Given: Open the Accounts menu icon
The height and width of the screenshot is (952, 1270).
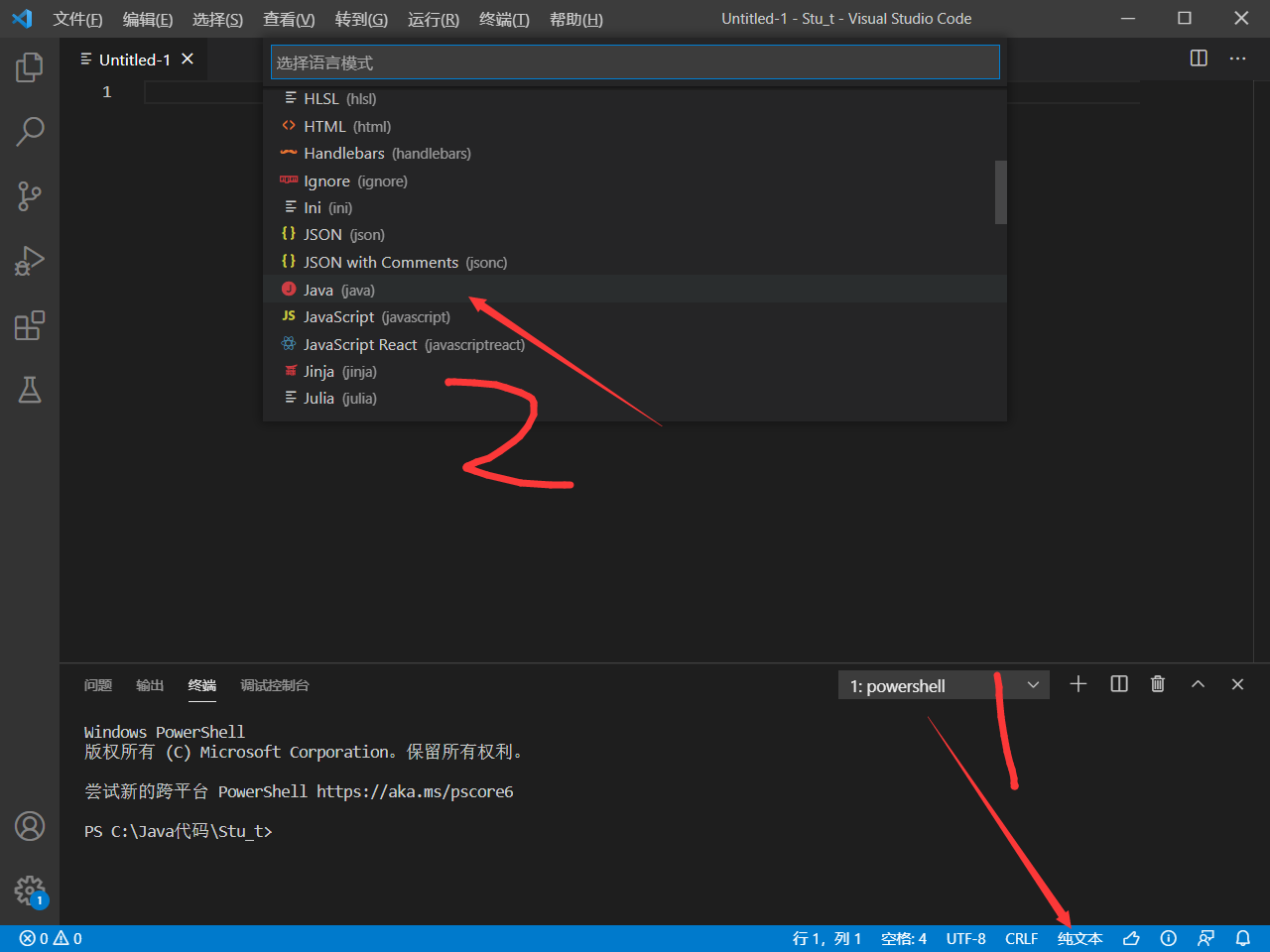Looking at the screenshot, I should 30,826.
